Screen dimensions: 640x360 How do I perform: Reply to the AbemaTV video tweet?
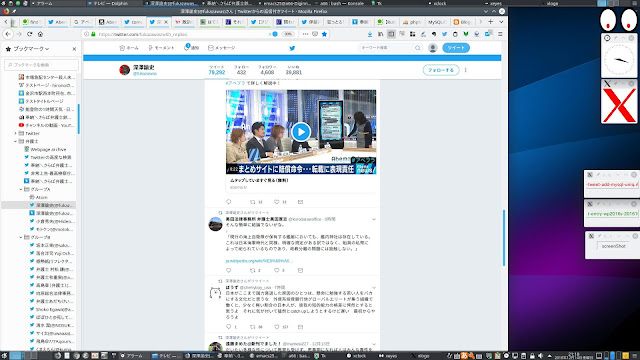[229, 202]
